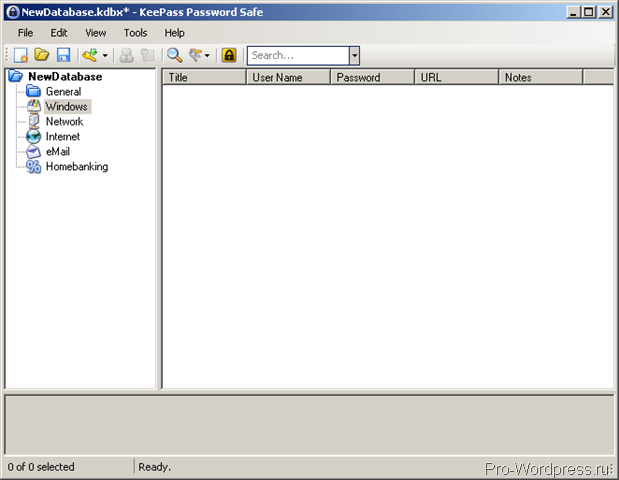Select the Network group
The width and height of the screenshot is (619, 480).
pyautogui.click(x=64, y=122)
